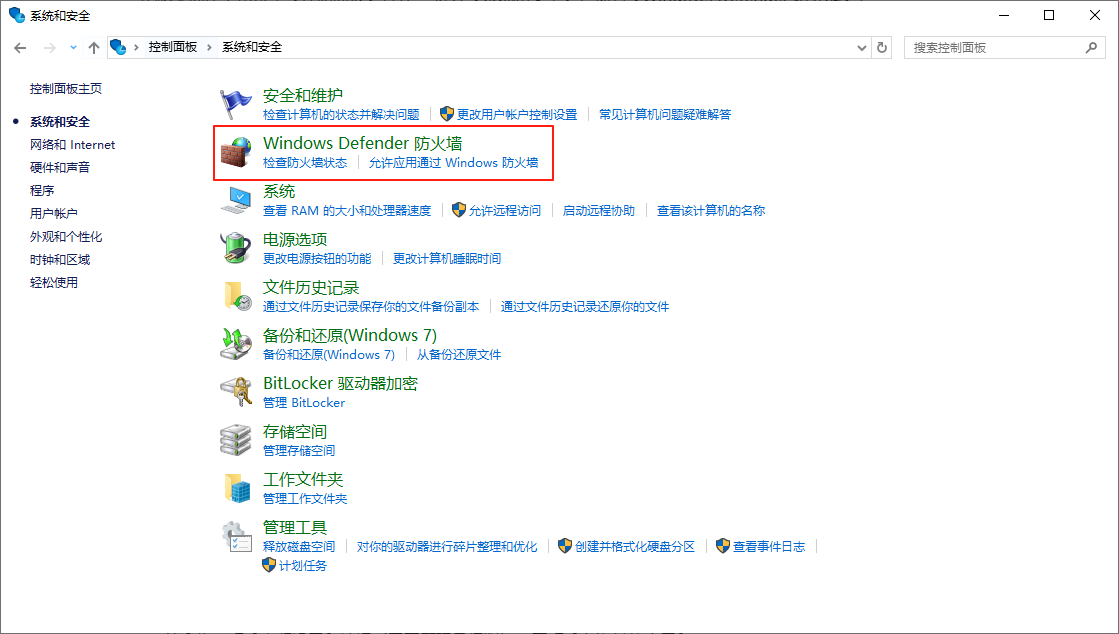Click 释放磁盘空间 link
The width and height of the screenshot is (1119, 634).
[x=299, y=546]
